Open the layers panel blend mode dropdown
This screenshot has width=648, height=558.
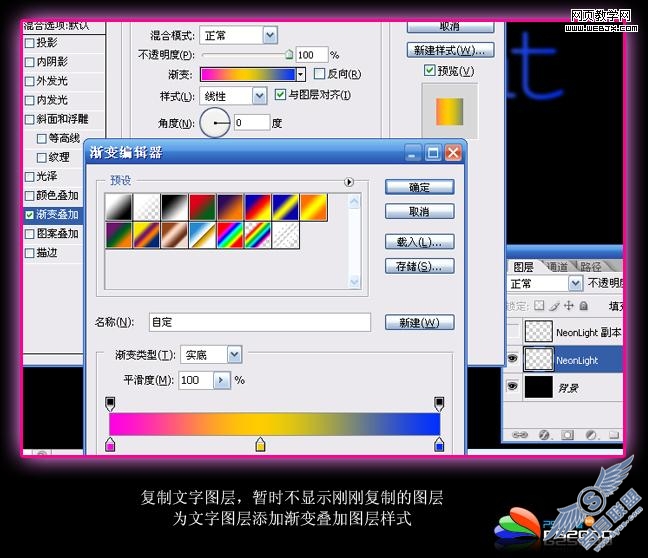click(575, 284)
